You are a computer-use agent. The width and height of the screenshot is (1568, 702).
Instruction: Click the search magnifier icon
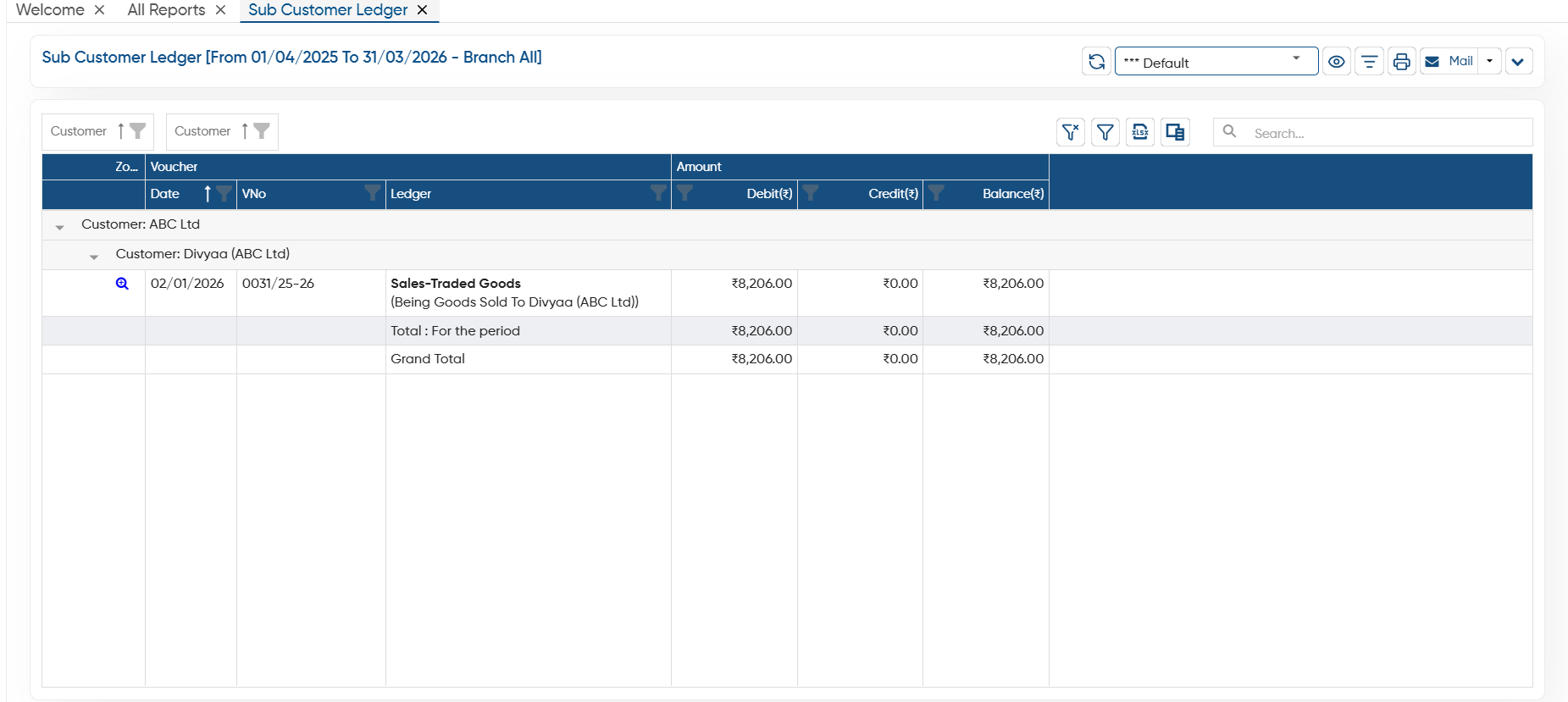click(1230, 131)
